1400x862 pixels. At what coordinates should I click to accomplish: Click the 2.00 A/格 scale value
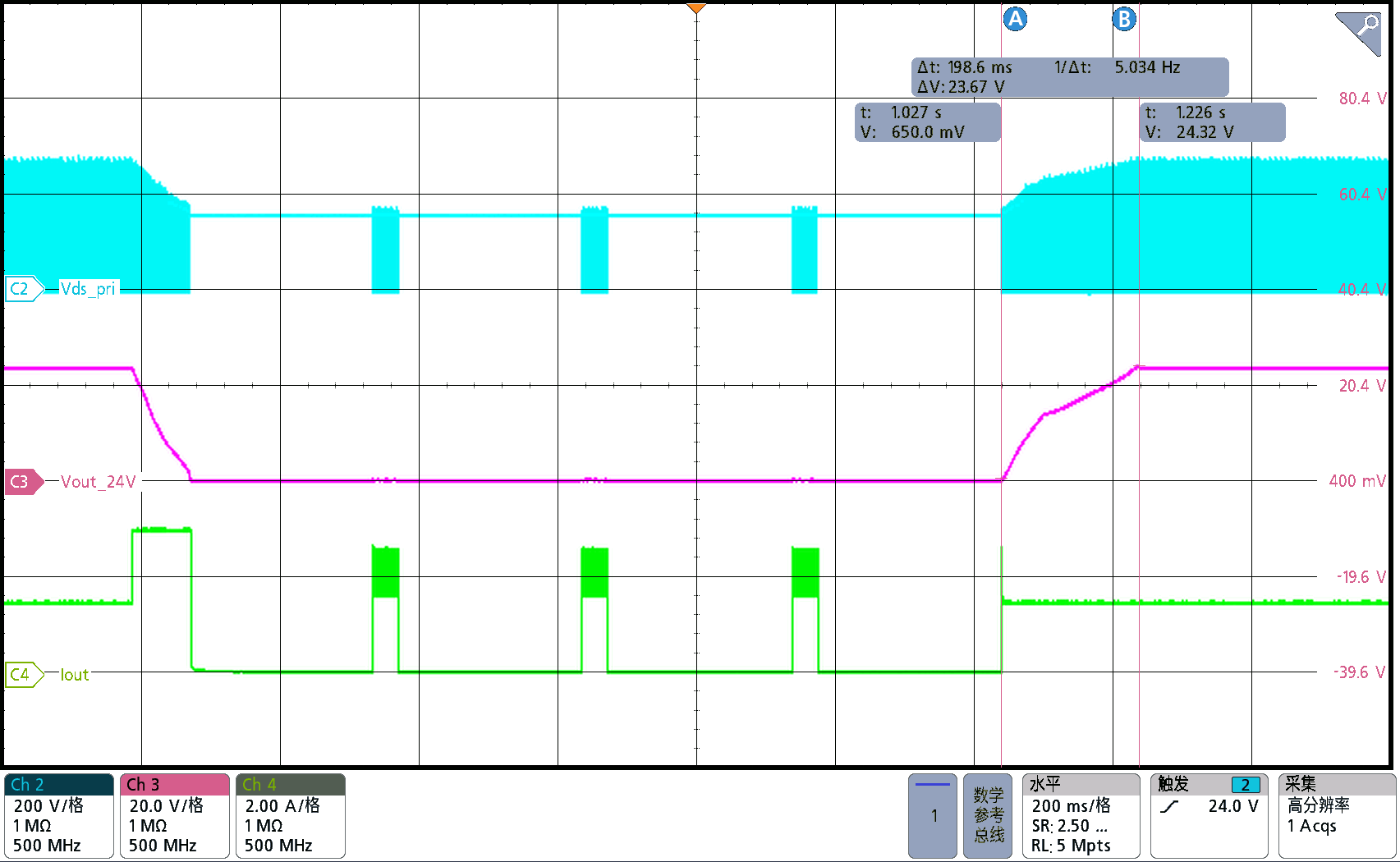click(282, 805)
